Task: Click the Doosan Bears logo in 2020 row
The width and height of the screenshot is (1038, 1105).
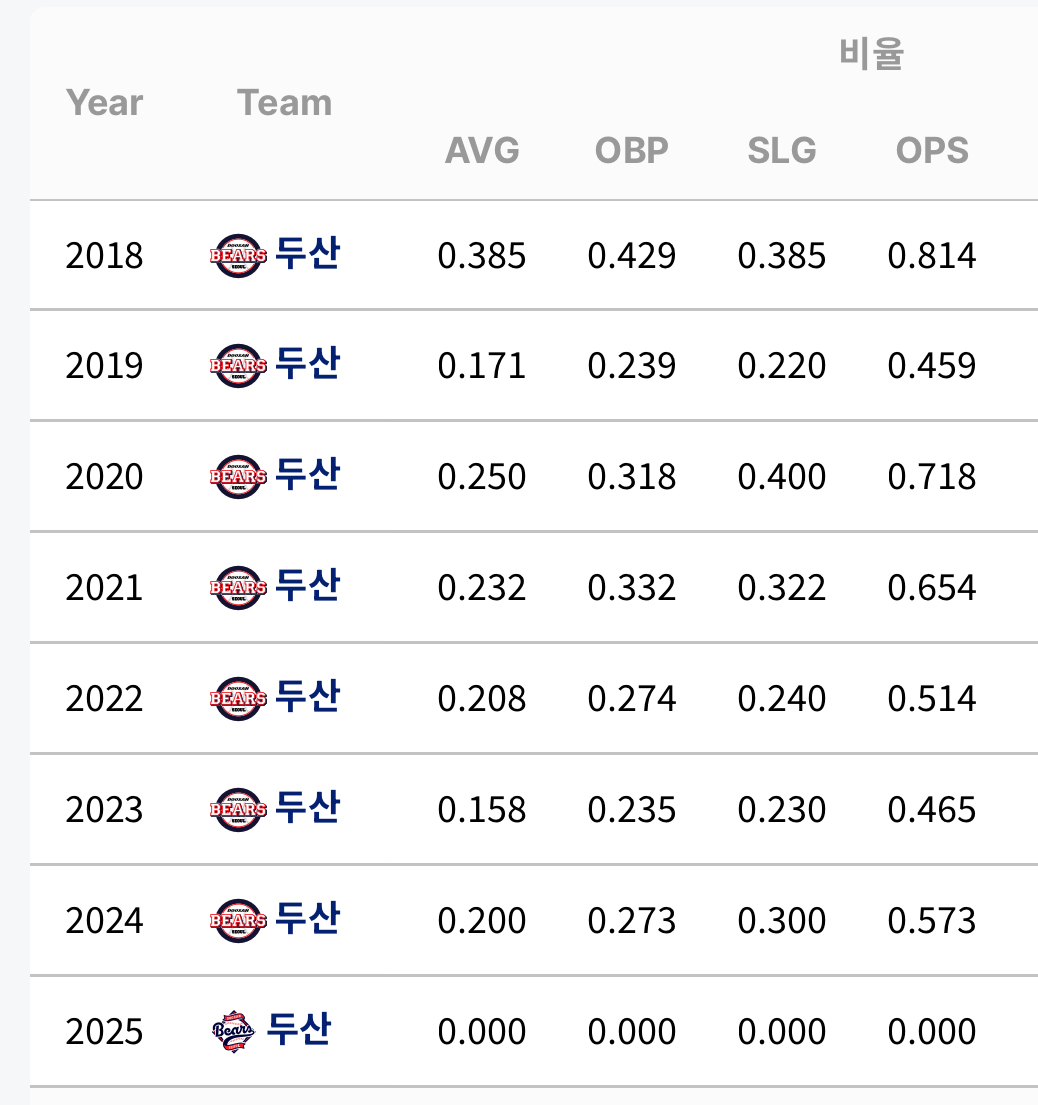Action: click(x=239, y=477)
